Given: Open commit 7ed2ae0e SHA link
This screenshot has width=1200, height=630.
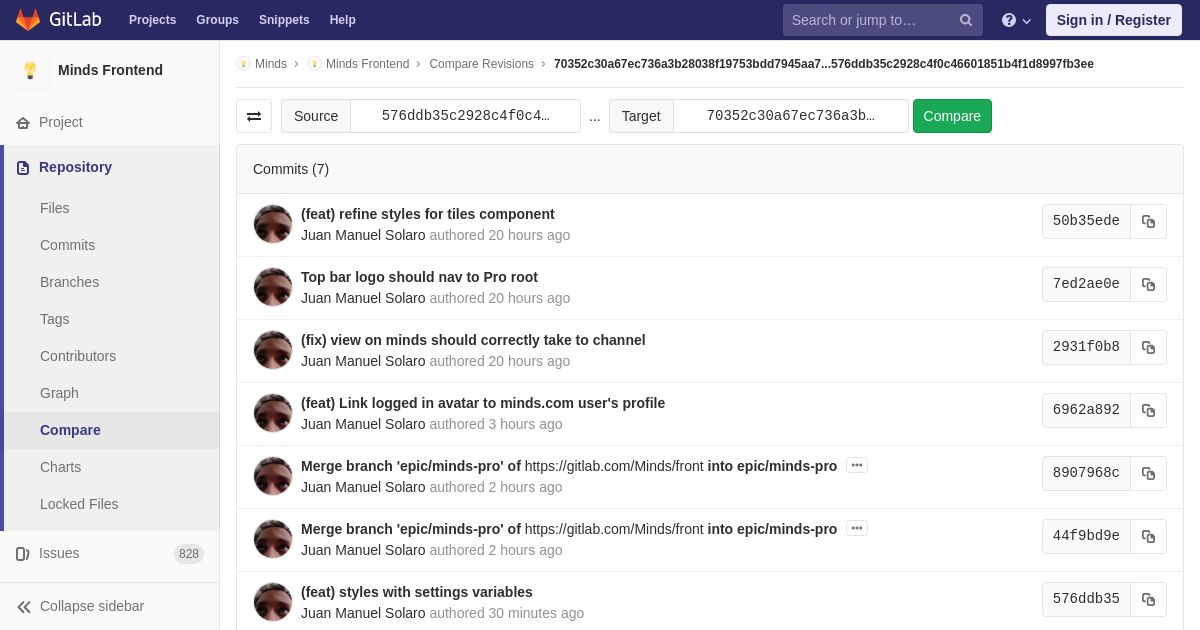Looking at the screenshot, I should pos(1086,284).
